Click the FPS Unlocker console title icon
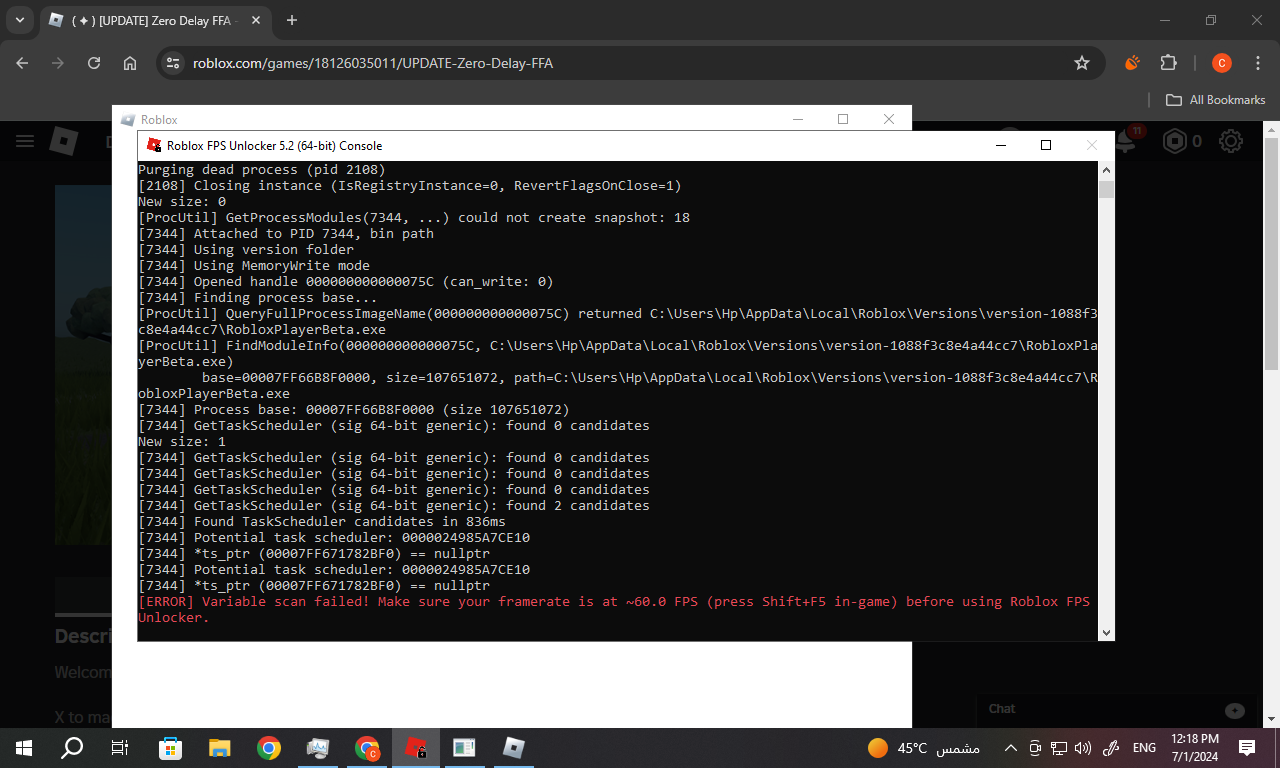Image resolution: width=1280 pixels, height=768 pixels. click(154, 145)
